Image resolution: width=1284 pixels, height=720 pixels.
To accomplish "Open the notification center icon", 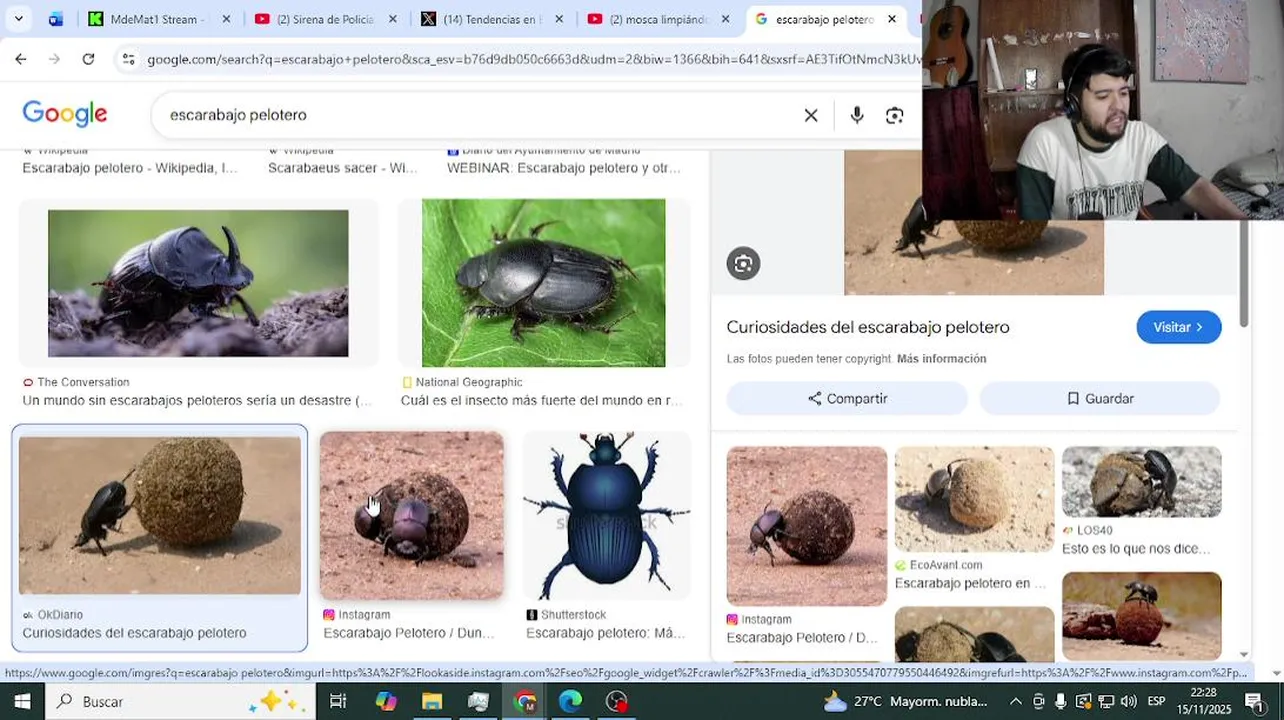I will coord(1254,701).
